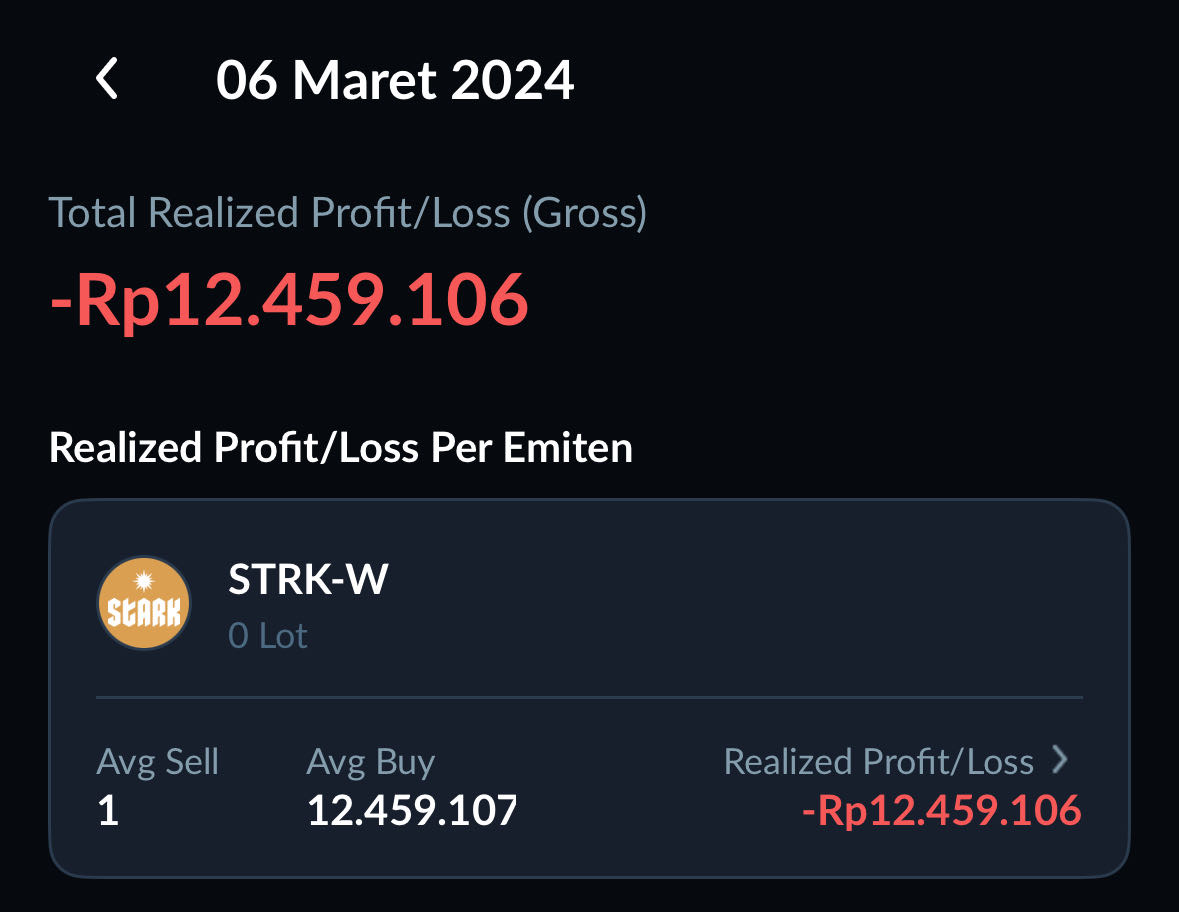This screenshot has width=1179, height=912.
Task: Select the STRK-W ticker name
Action: point(307,581)
